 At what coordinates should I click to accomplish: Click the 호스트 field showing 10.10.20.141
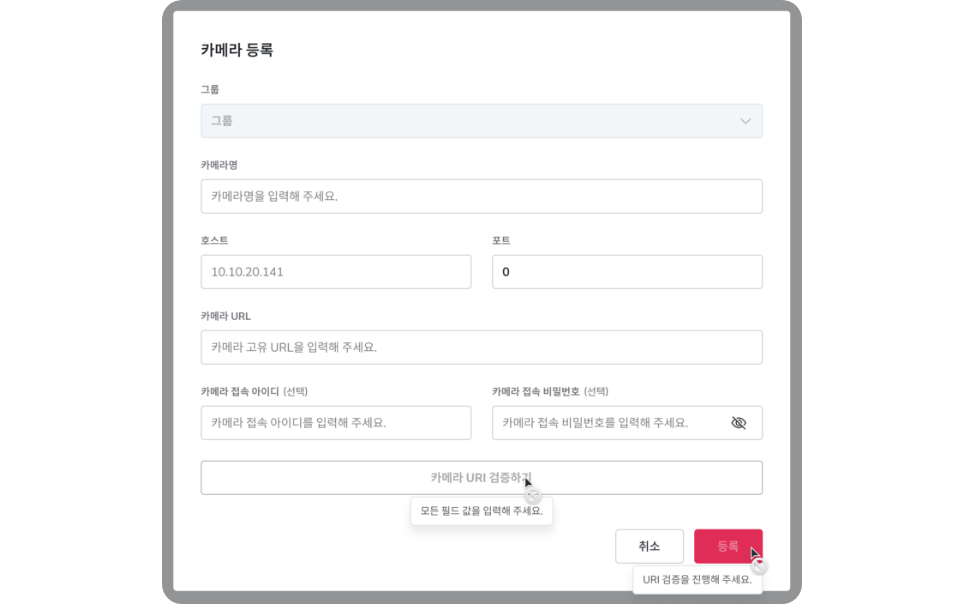pyautogui.click(x=336, y=272)
